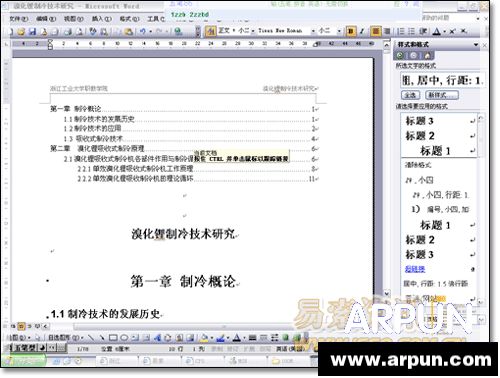Increase indent using the indent icon
The height and width of the screenshot is (378, 500).
coord(423,31)
